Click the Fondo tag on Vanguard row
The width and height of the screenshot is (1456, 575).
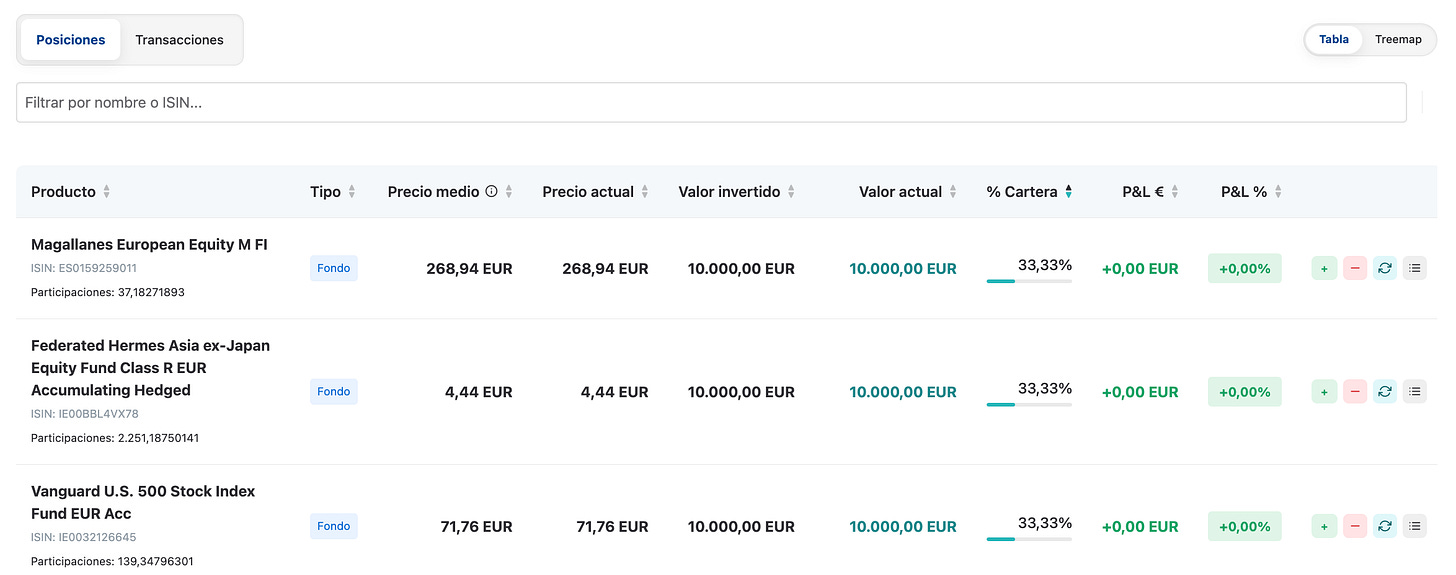click(x=334, y=526)
